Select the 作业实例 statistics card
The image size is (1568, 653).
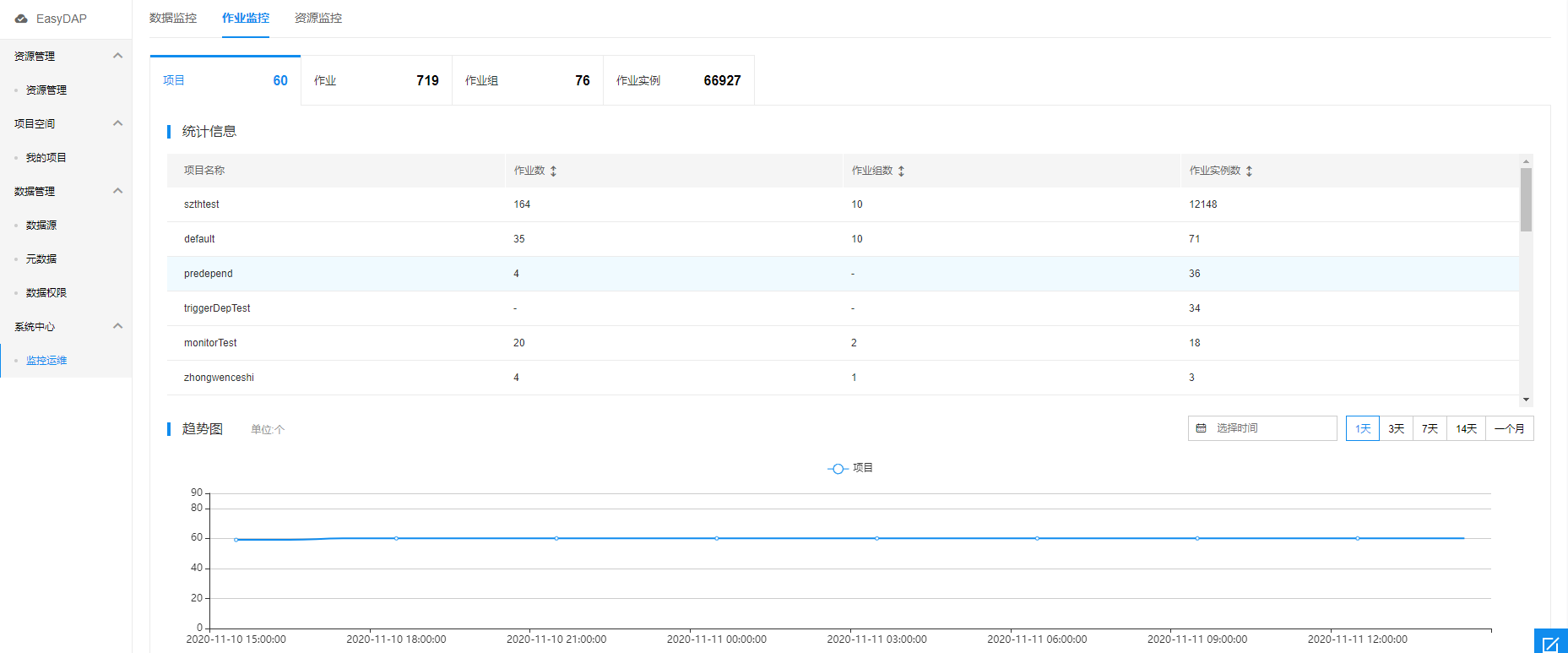pos(678,80)
